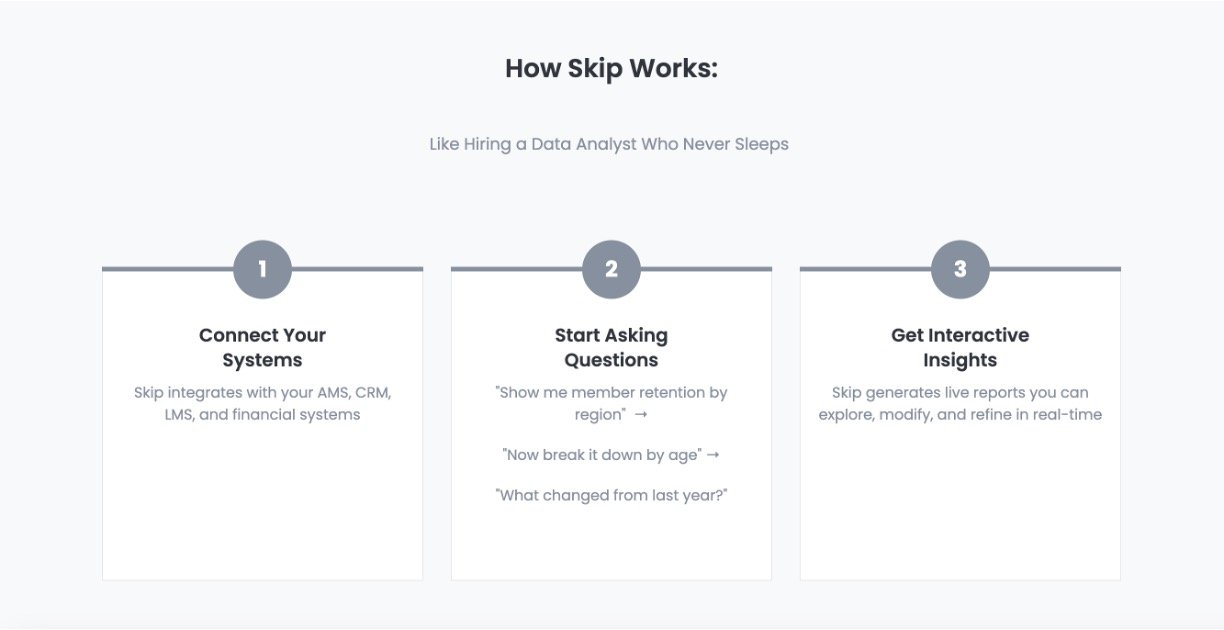This screenshot has width=1224, height=630.
Task: Open the "Start Asking Questions" card title
Action: coord(611,347)
